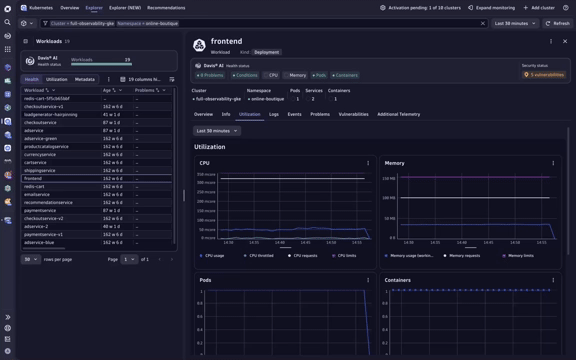Open the 19 columns hidden selector
Viewport: 576px width, 360px height.
coord(141,79)
